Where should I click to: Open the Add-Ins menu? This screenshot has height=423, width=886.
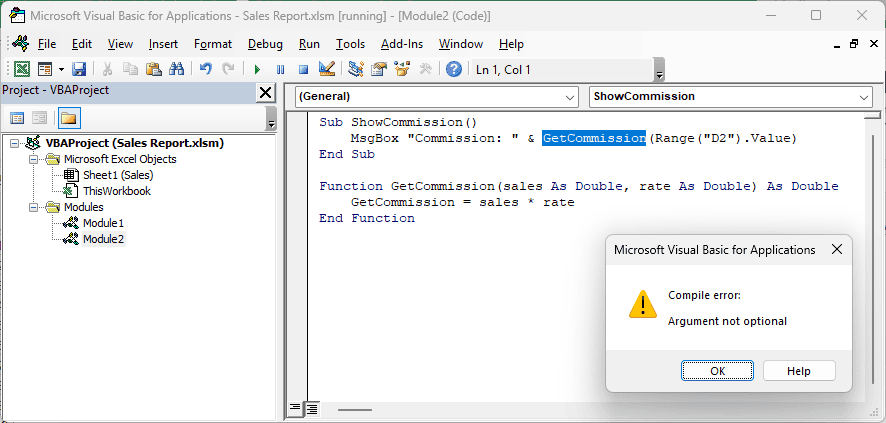402,44
